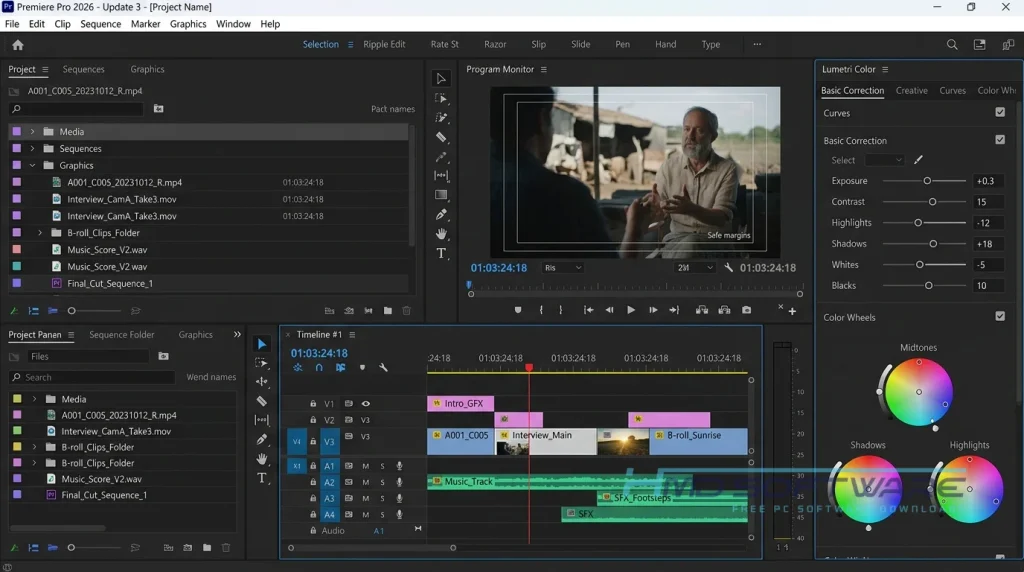Toggle the Curves checkbox in Lumetri Color

coord(1000,112)
